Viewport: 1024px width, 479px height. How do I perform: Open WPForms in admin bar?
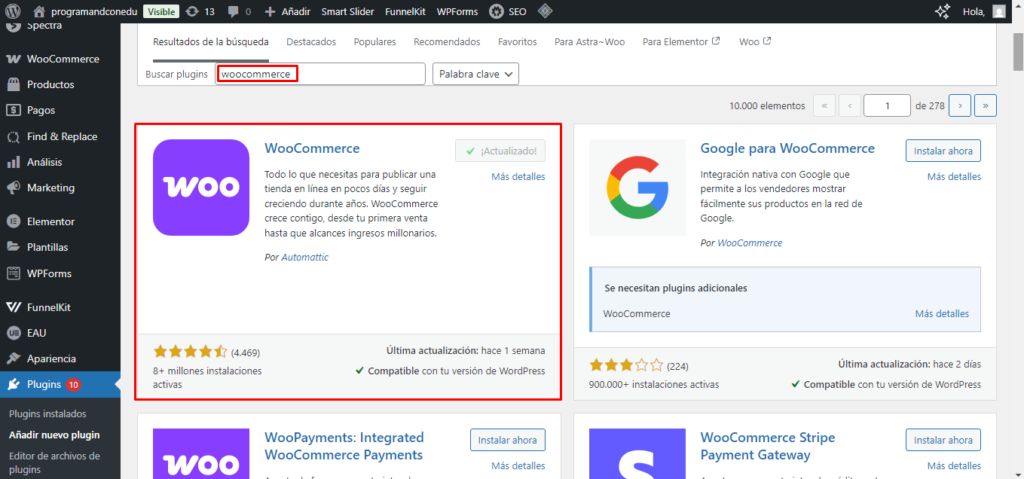tap(457, 12)
